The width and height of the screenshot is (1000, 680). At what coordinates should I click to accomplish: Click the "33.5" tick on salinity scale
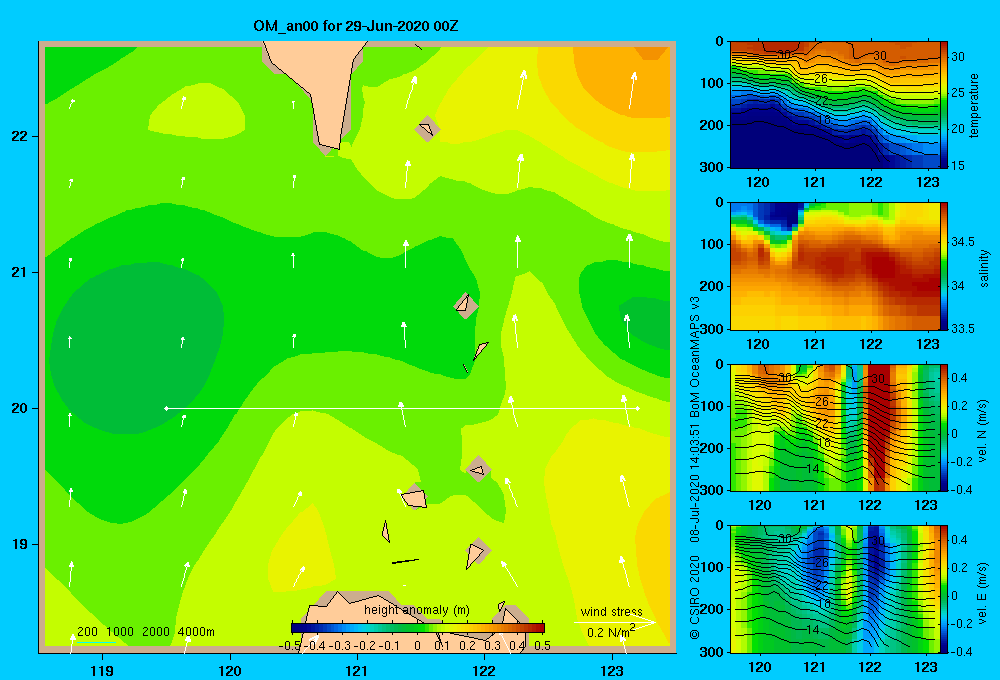click(x=963, y=329)
